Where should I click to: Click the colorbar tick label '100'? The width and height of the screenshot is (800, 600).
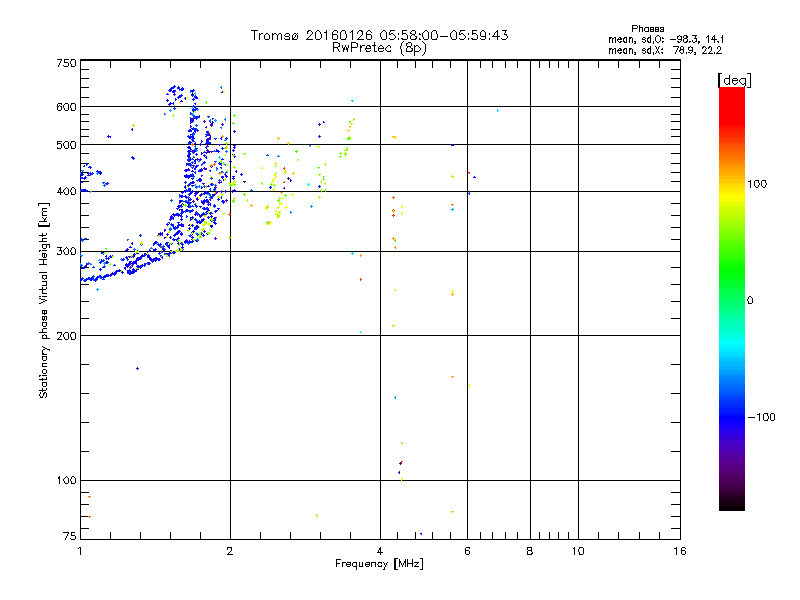point(757,184)
